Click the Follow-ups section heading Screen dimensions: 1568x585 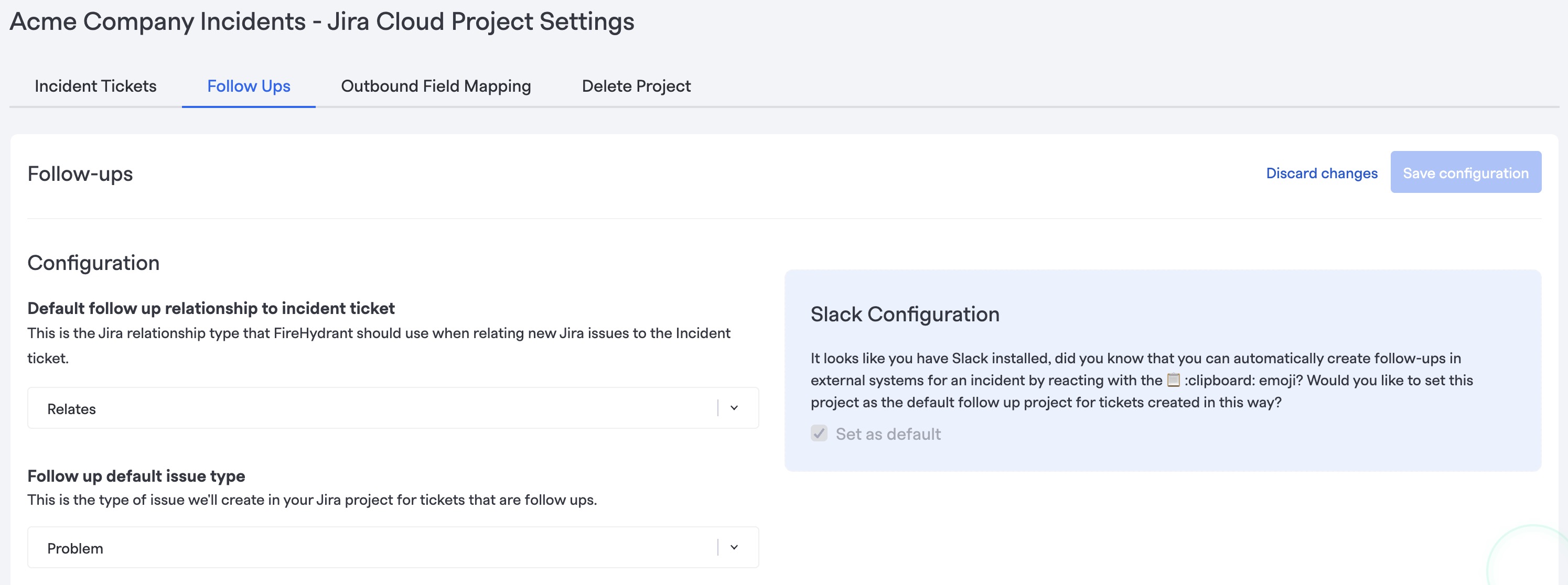[x=80, y=174]
